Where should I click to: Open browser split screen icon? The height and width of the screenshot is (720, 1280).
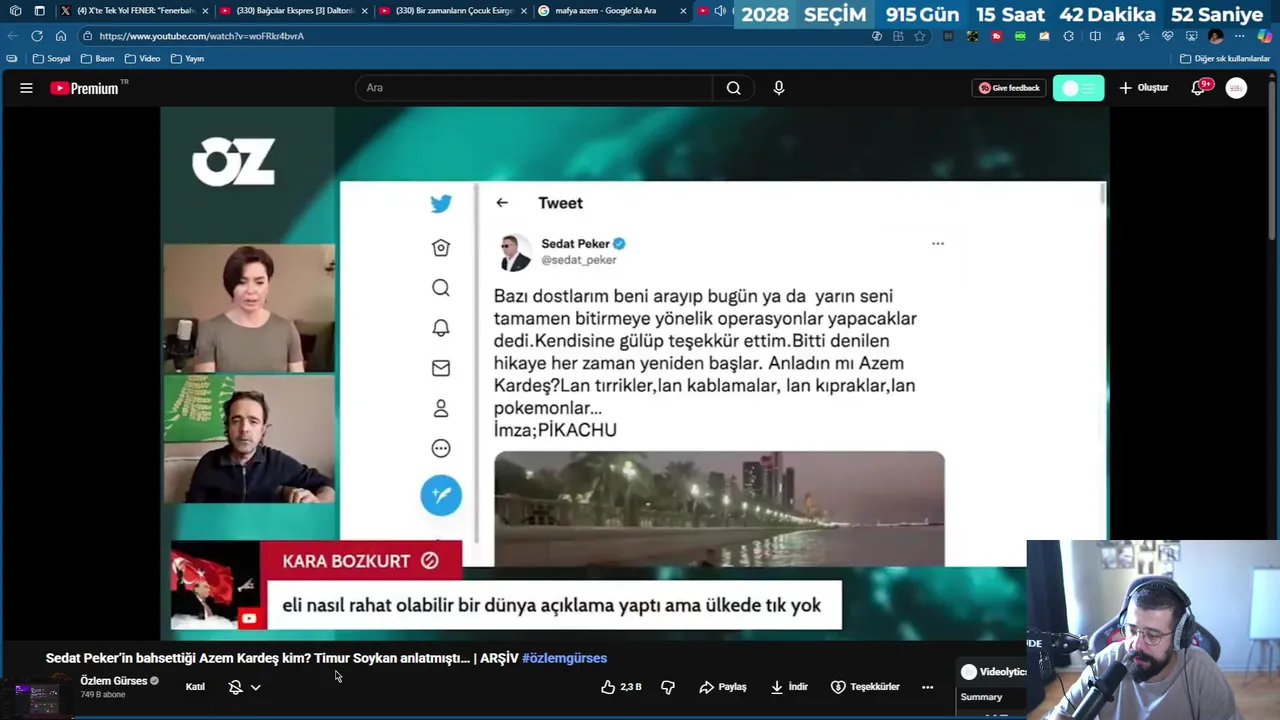(x=1095, y=36)
